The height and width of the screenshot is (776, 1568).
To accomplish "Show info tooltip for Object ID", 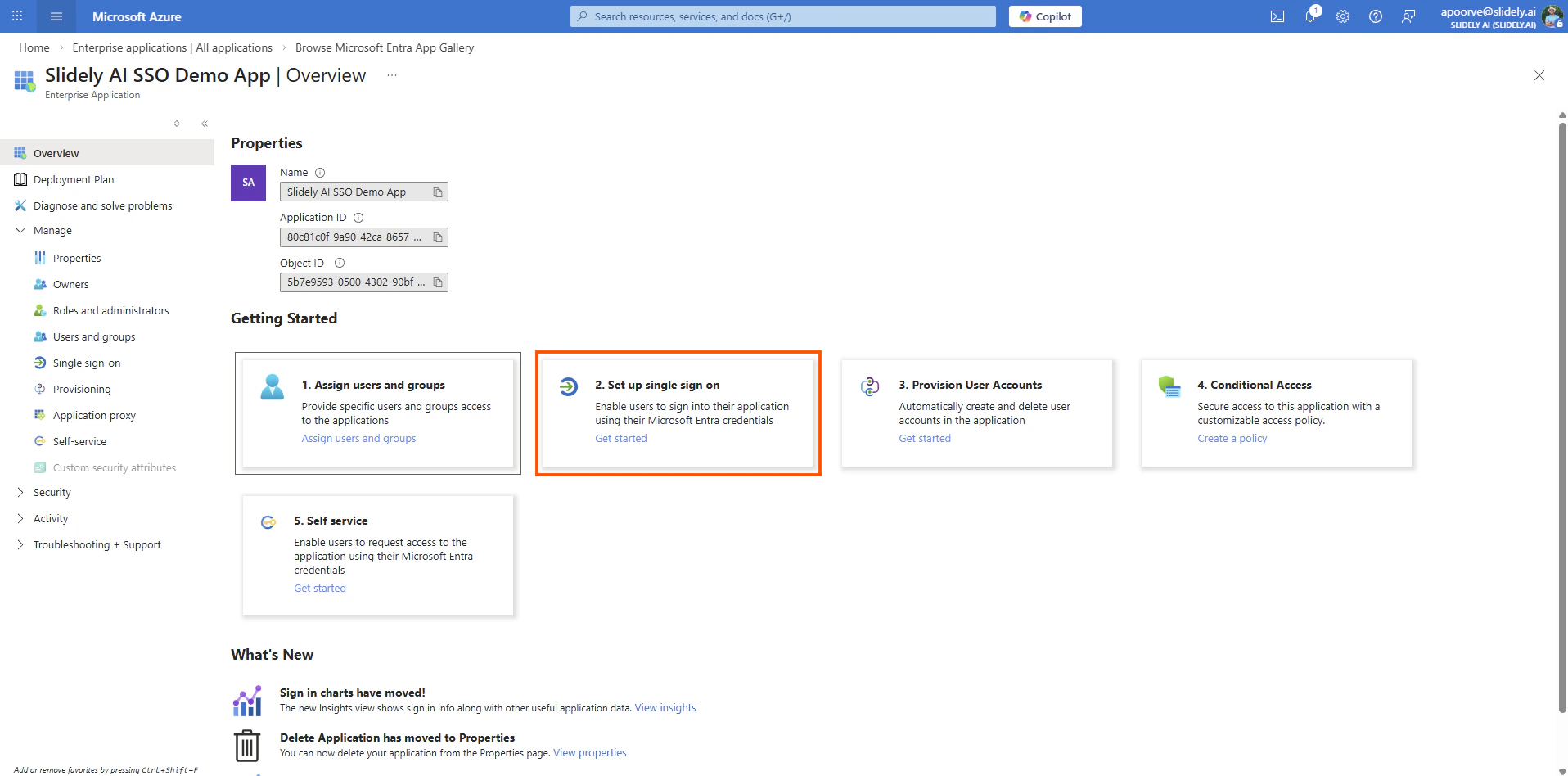I will 340,264.
